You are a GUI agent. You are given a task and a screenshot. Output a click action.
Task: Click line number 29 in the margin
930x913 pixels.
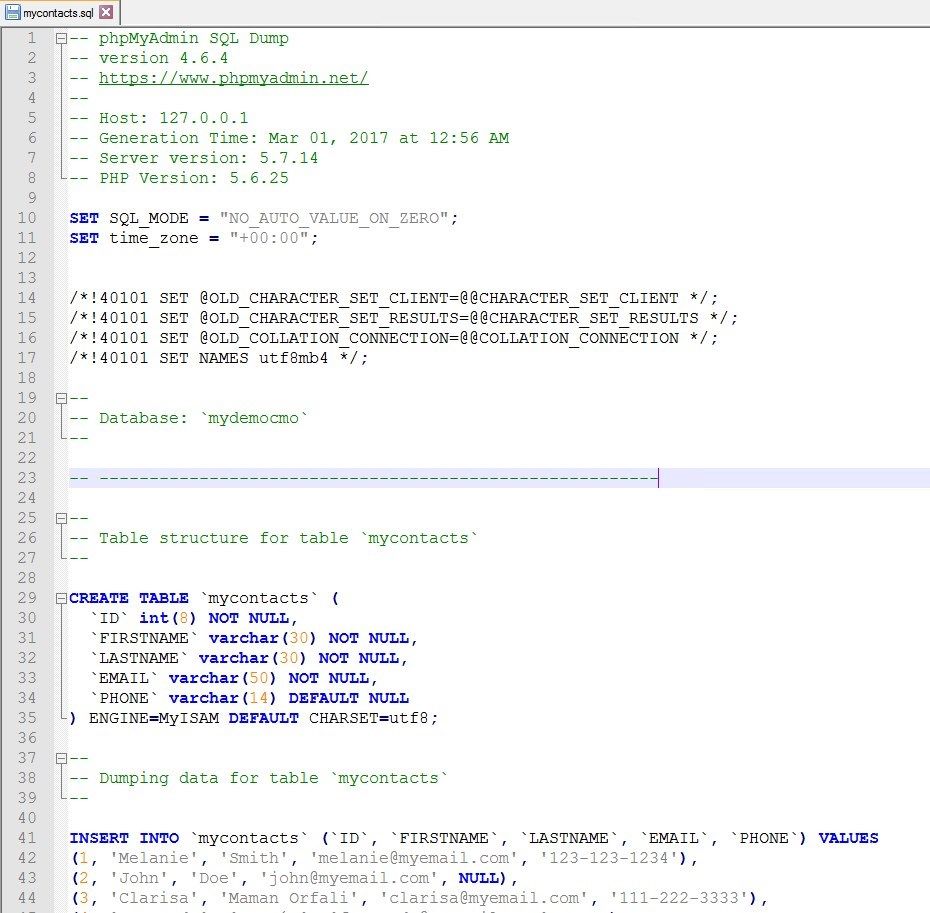click(x=27, y=598)
